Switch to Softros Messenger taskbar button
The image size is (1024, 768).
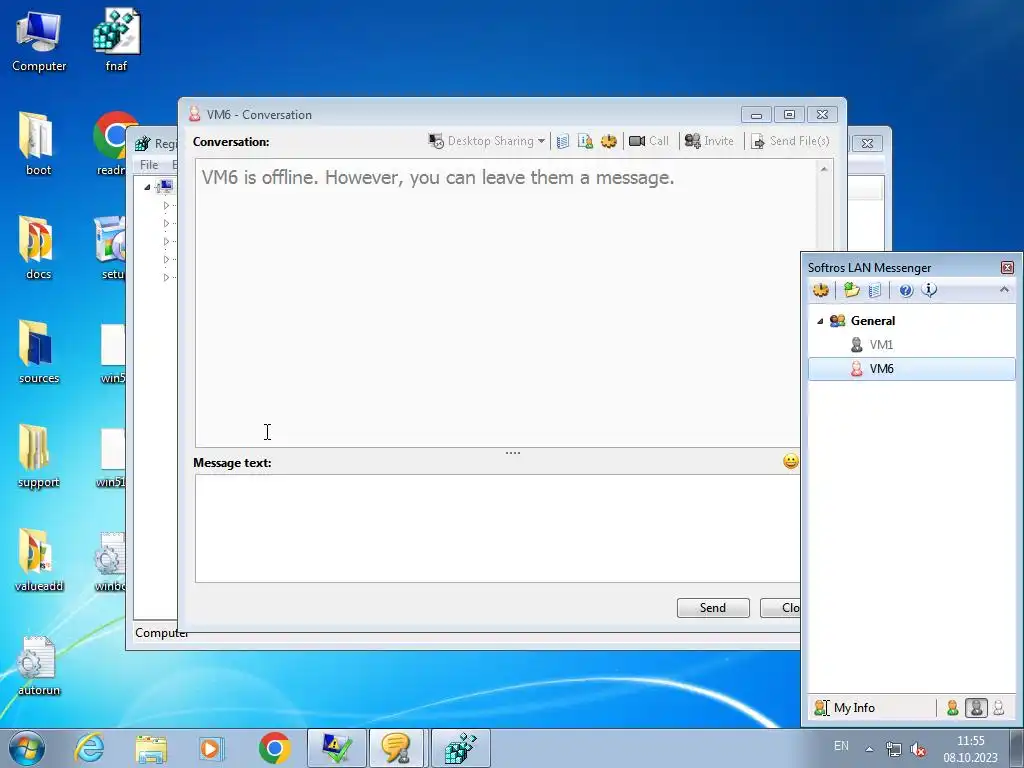point(397,748)
